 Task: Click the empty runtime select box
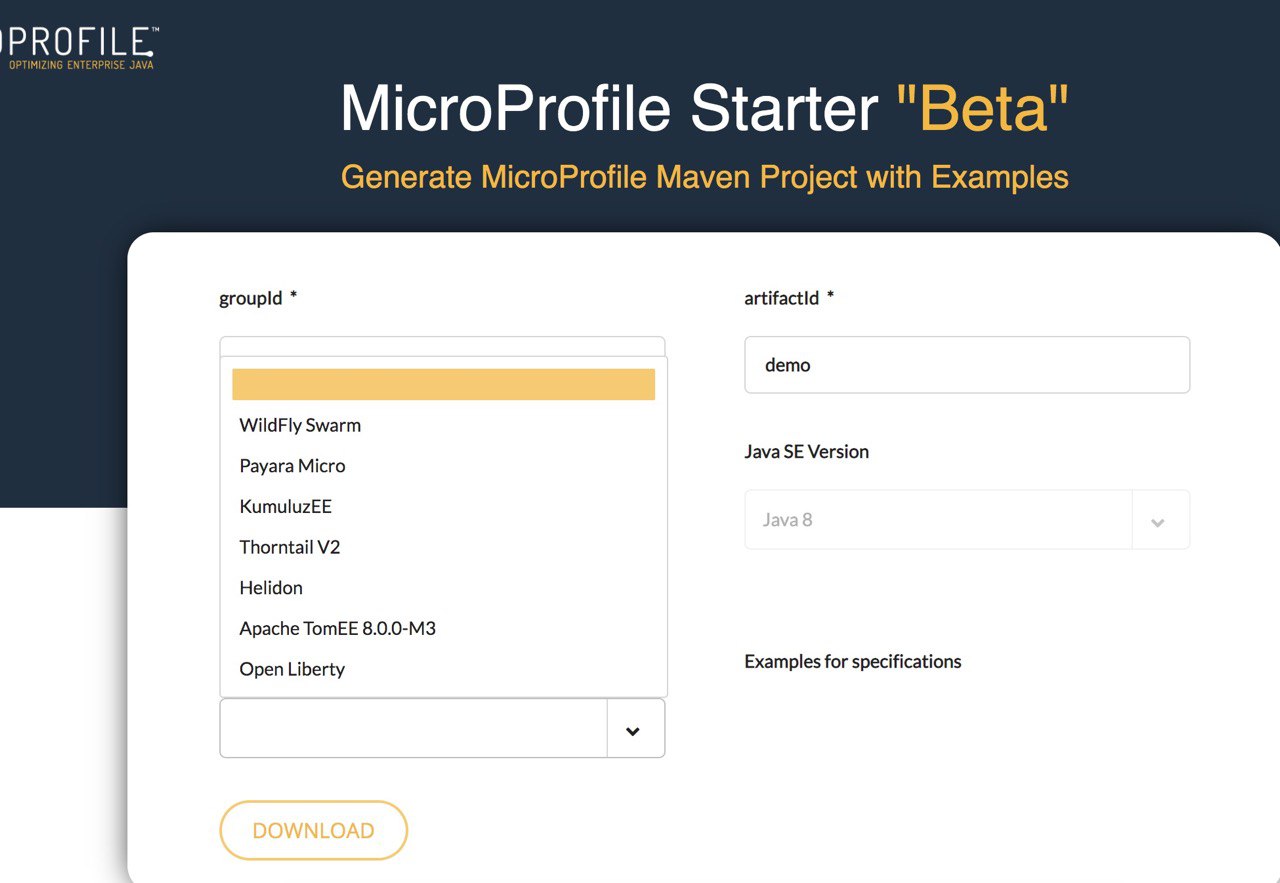(x=442, y=728)
